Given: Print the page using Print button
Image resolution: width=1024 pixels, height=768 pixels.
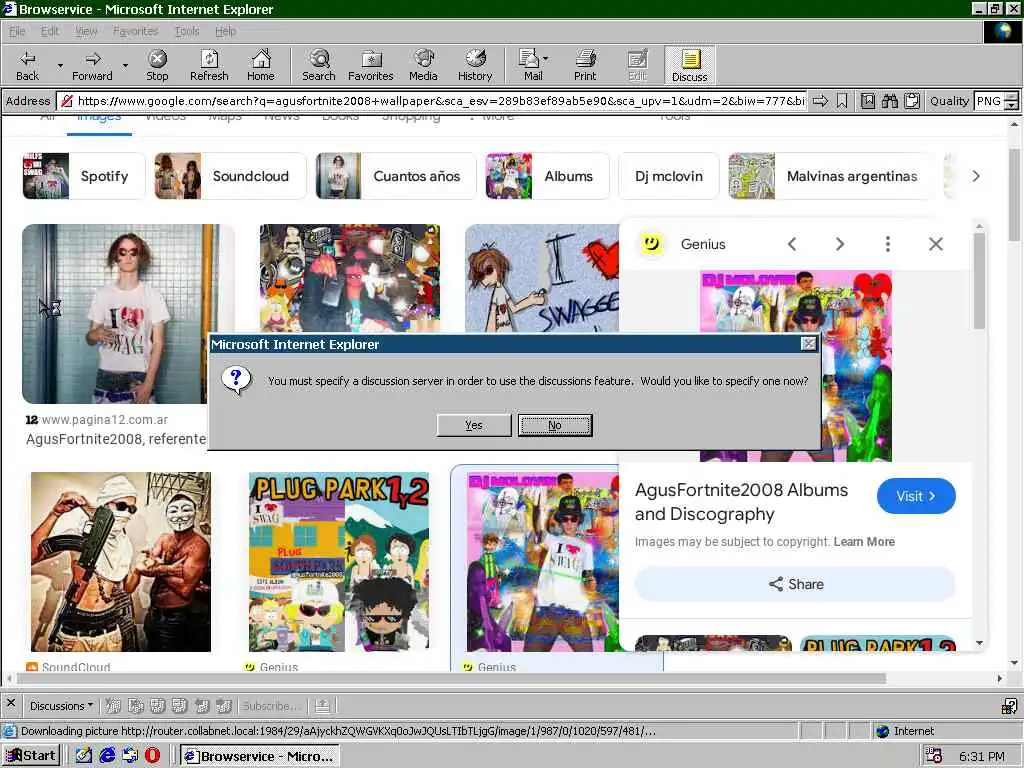Looking at the screenshot, I should click(x=585, y=65).
